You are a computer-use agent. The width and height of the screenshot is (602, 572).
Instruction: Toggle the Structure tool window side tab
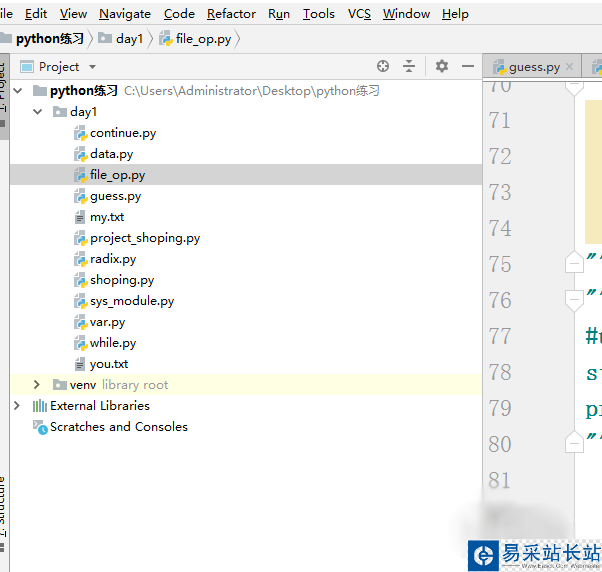[3, 514]
